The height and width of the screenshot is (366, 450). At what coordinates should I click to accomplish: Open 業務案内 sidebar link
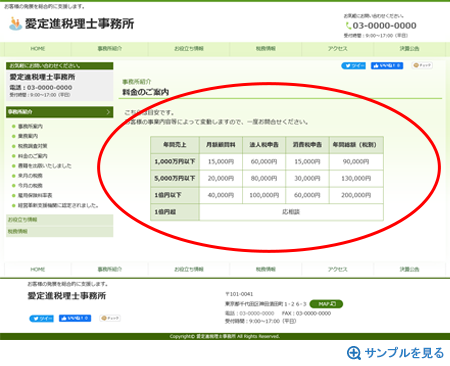28,136
